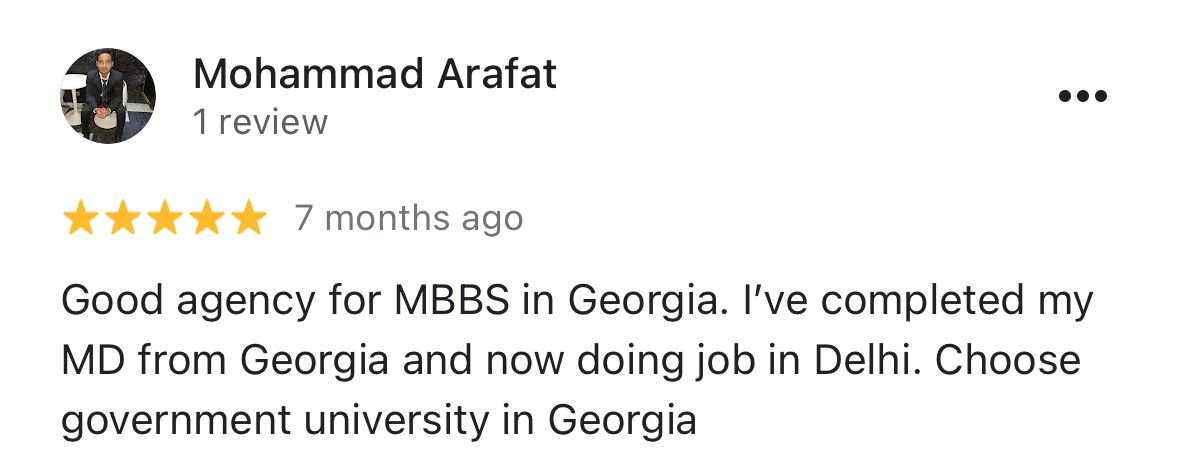Click Mohammad Arafat's profile picture

[108, 96]
